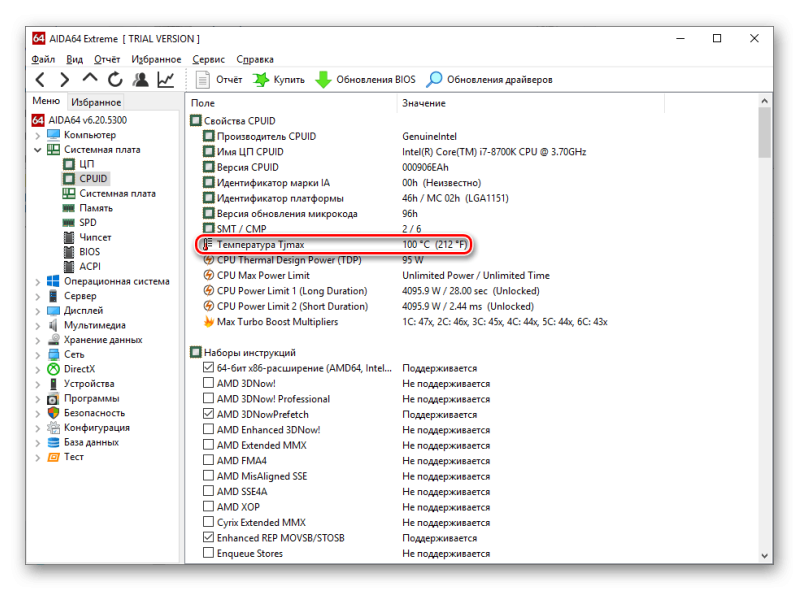Select SPD item in tree
The width and height of the screenshot is (800, 591).
(x=80, y=223)
